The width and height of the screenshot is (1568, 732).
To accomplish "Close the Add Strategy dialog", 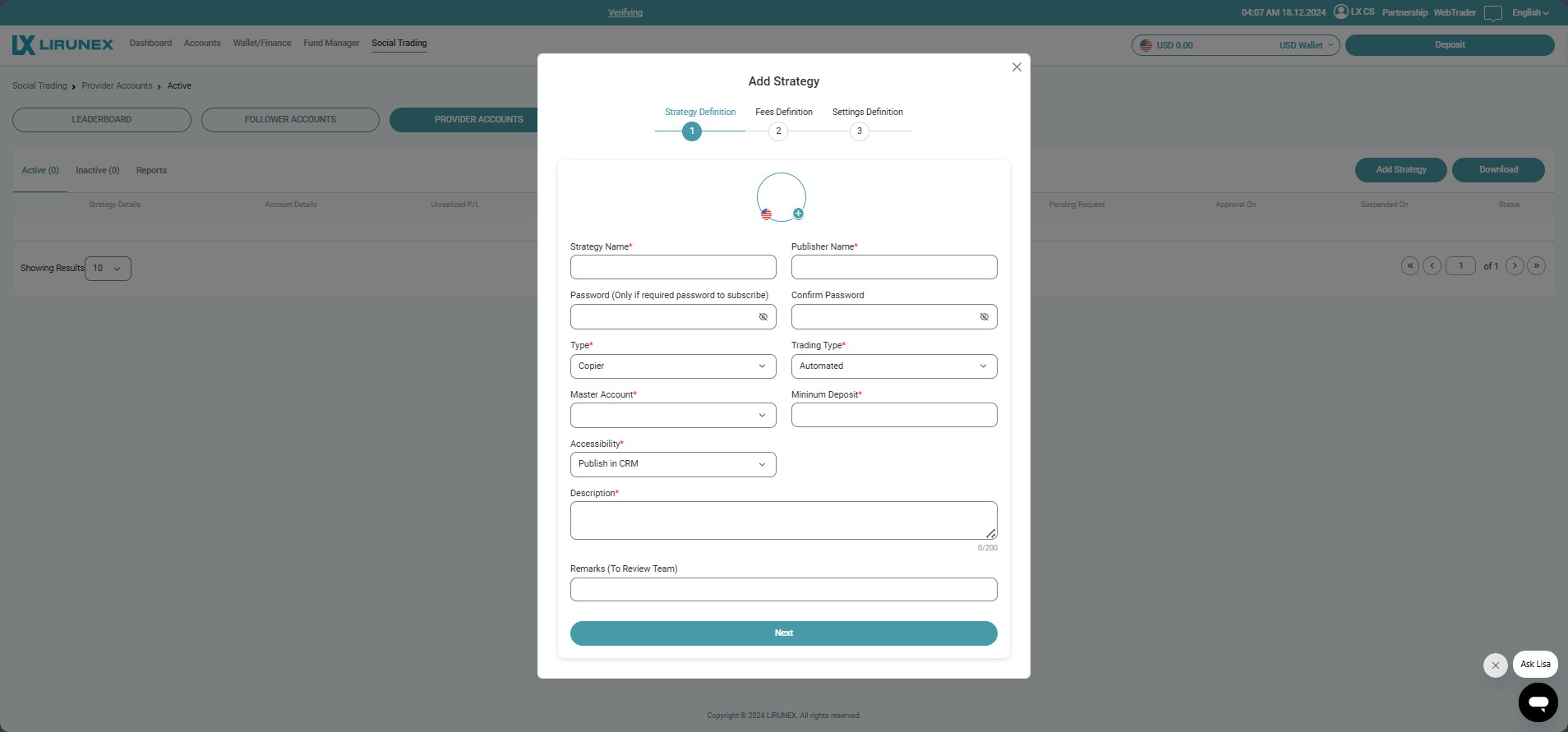I will [1017, 67].
